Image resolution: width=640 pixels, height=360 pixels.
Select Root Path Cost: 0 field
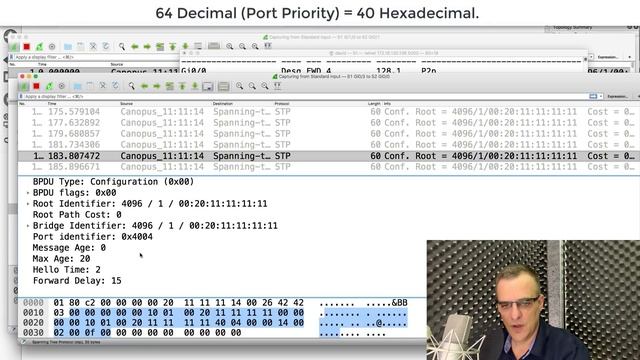click(x=77, y=215)
